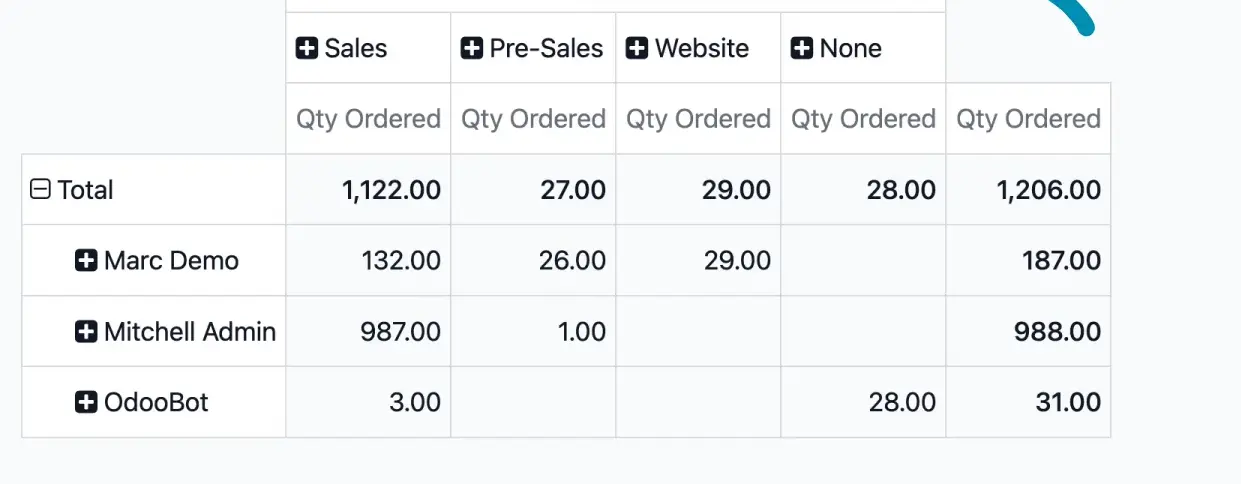Expand the Marc Demo row
This screenshot has width=1241, height=484.
tap(86, 261)
